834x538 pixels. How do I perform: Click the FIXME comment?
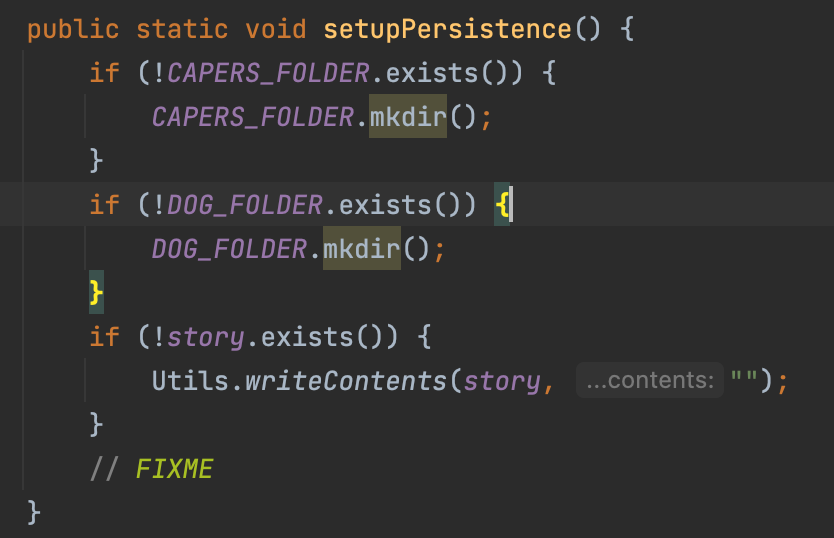pos(174,468)
